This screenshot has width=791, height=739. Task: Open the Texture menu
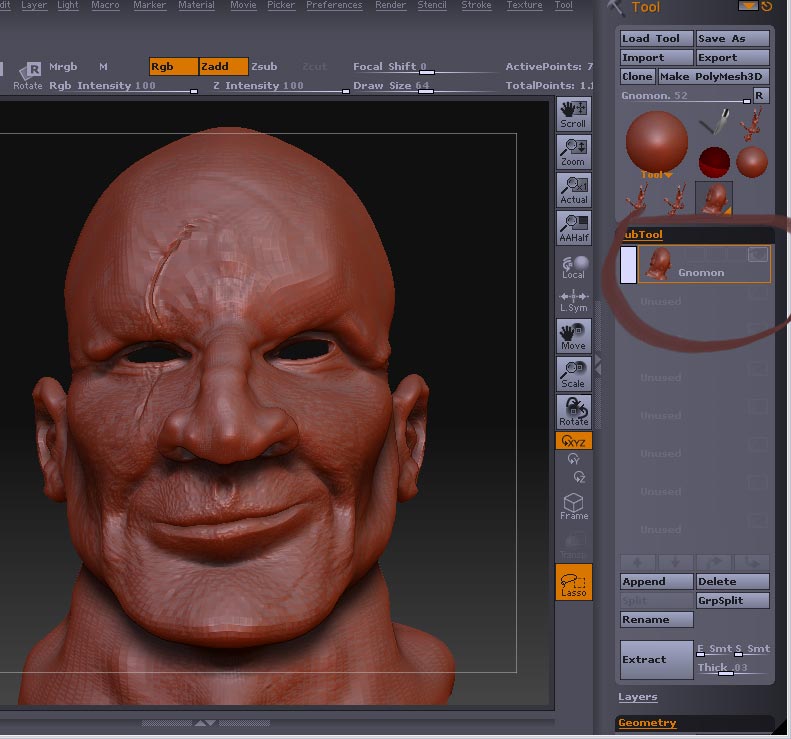point(524,5)
